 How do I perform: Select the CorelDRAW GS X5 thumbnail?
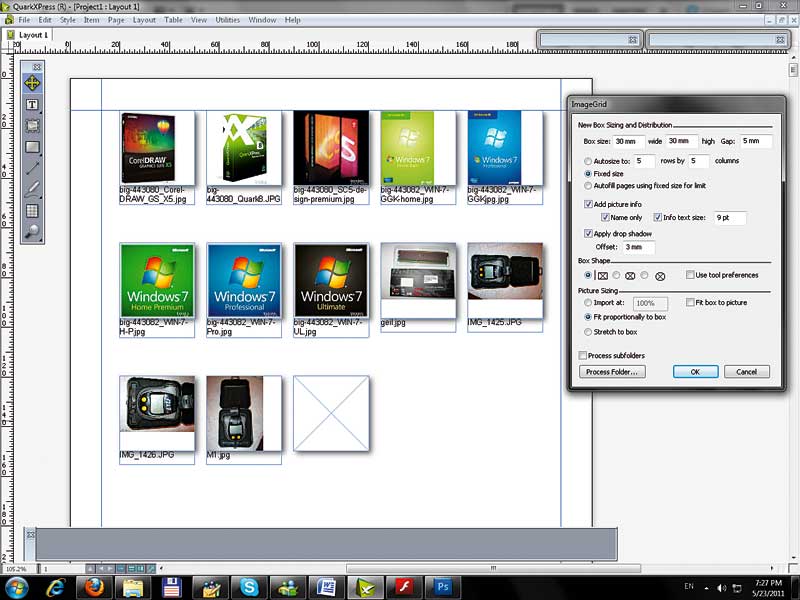coord(157,148)
